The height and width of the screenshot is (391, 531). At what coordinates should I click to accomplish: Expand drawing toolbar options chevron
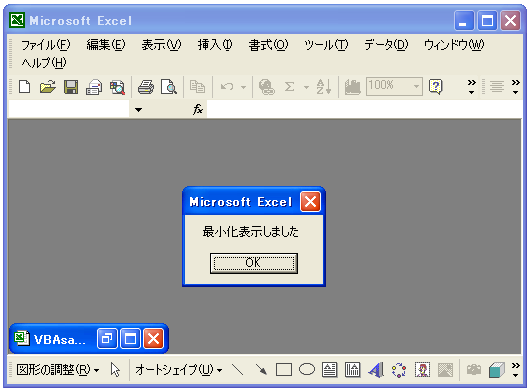click(x=516, y=370)
